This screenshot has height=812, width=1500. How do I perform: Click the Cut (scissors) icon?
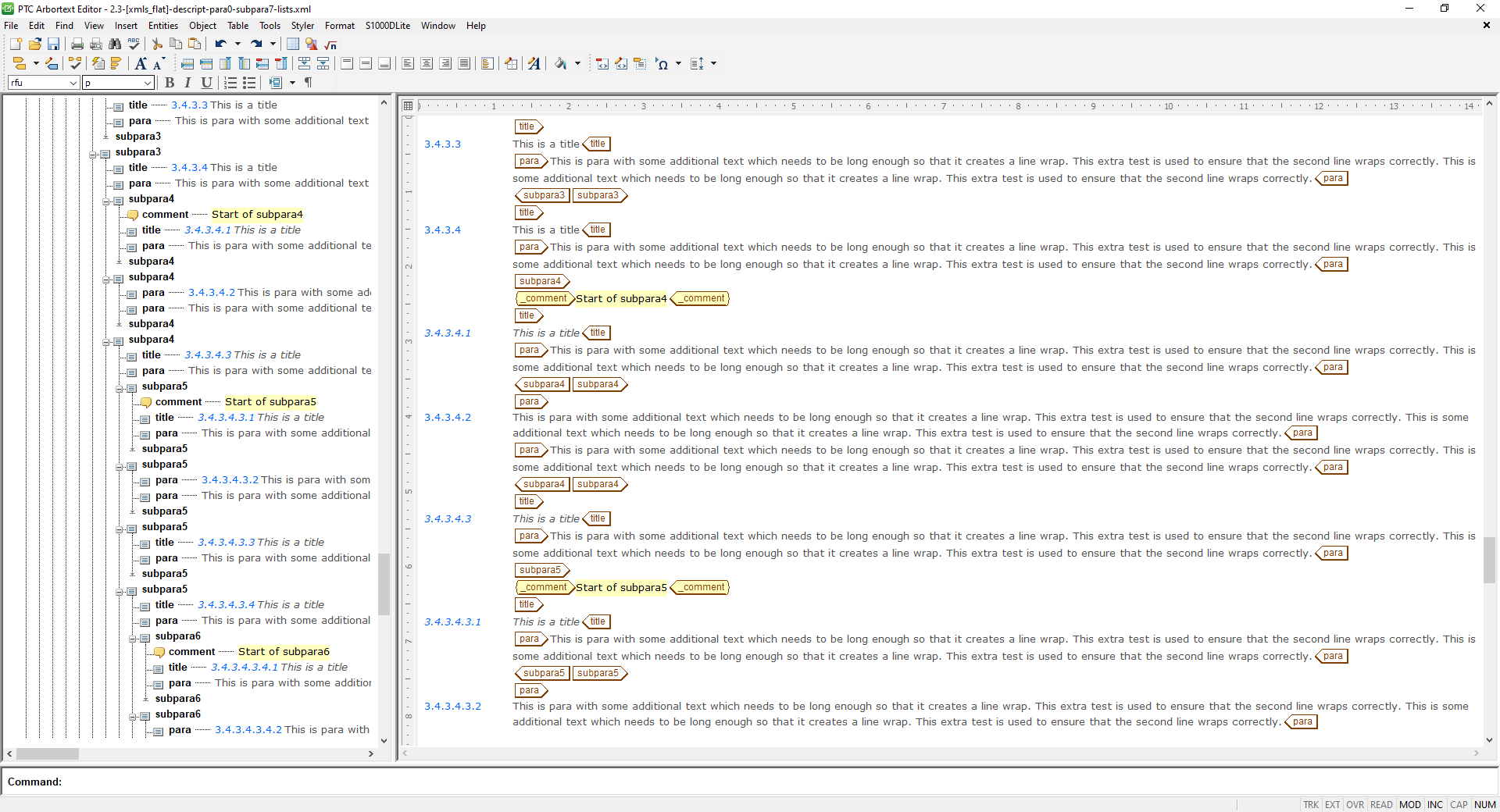156,44
